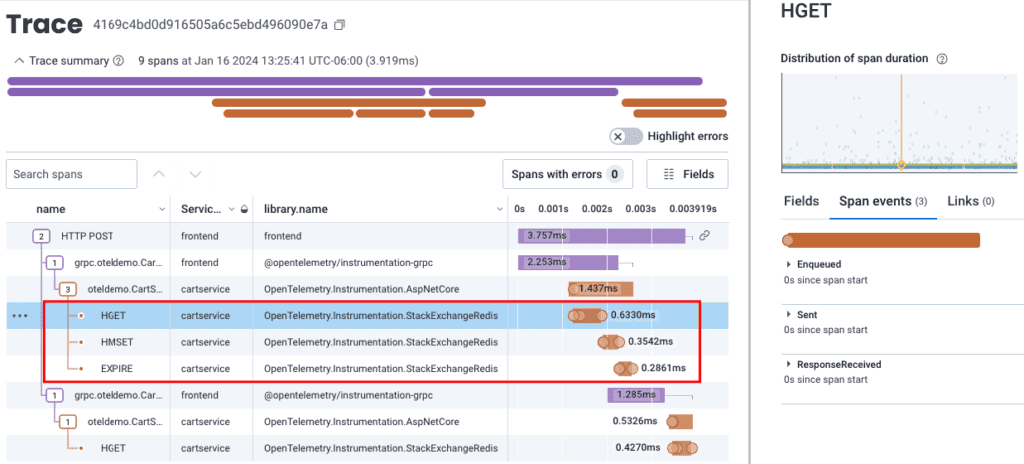Collapse the HTTP POST span with 2 children

click(41, 236)
